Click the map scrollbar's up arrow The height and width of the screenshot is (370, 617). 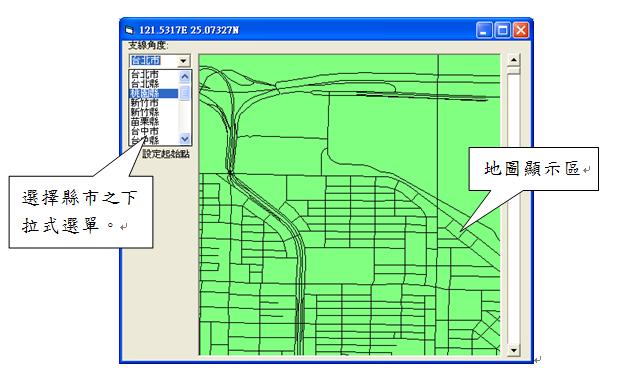(x=514, y=60)
